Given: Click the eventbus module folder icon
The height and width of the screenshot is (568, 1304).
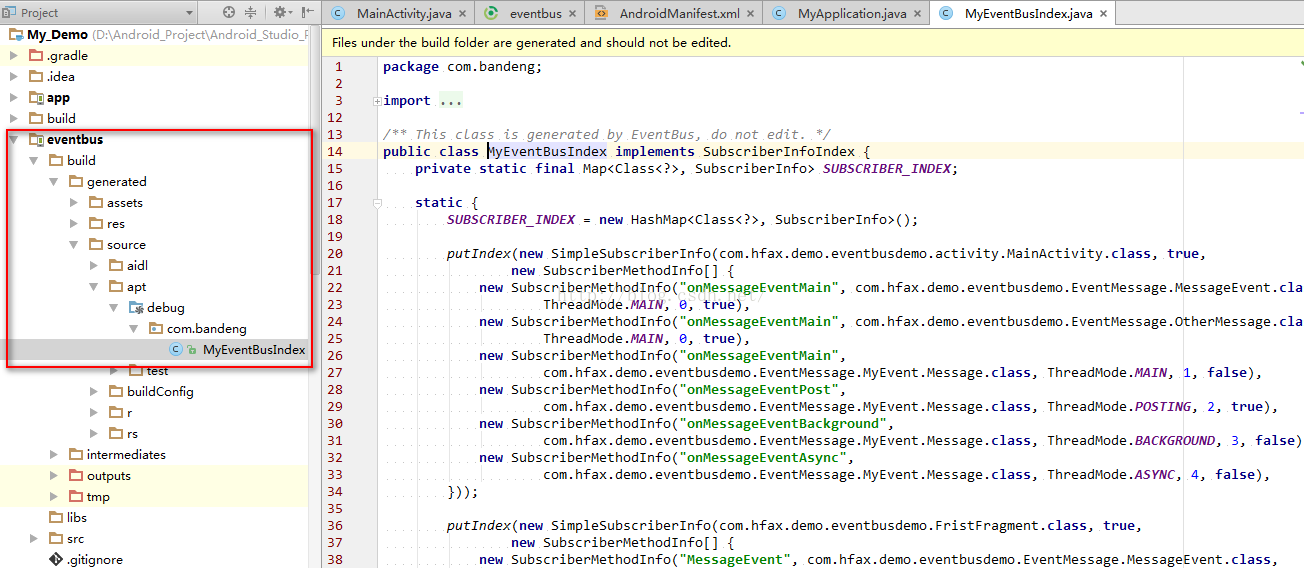Looking at the screenshot, I should (36, 140).
